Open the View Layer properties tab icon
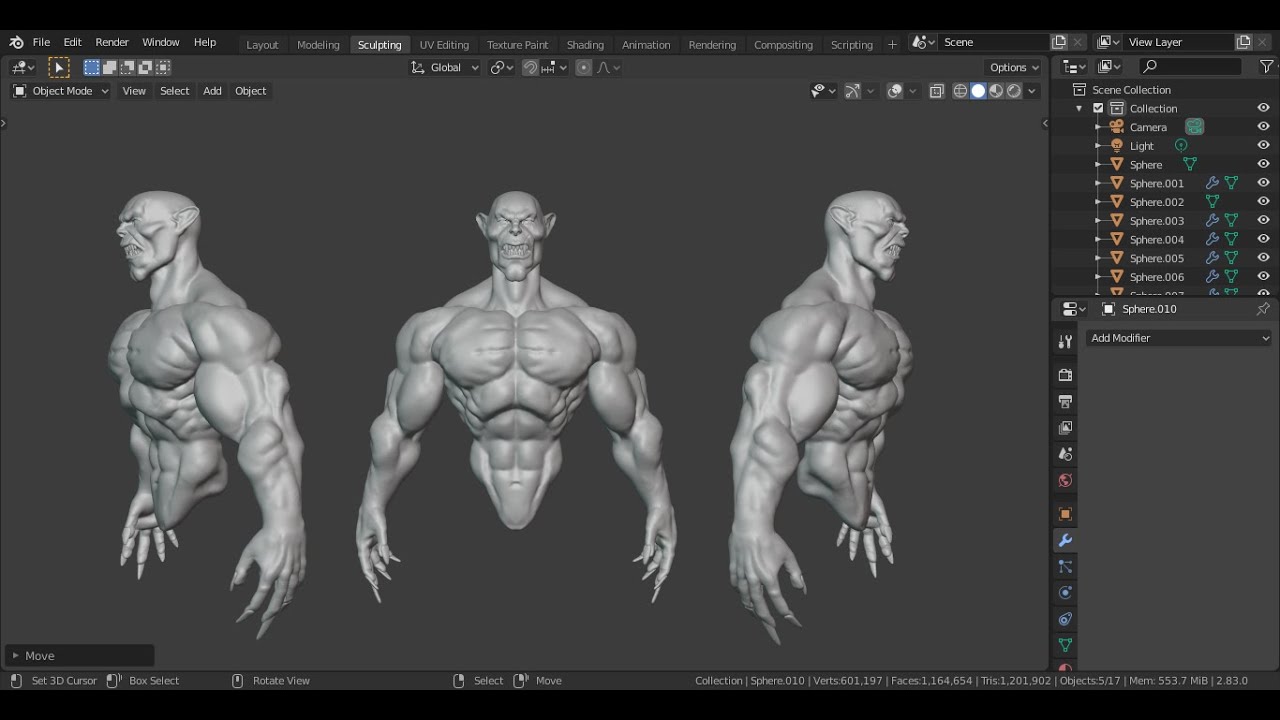Viewport: 1280px width, 720px height. (x=1065, y=427)
